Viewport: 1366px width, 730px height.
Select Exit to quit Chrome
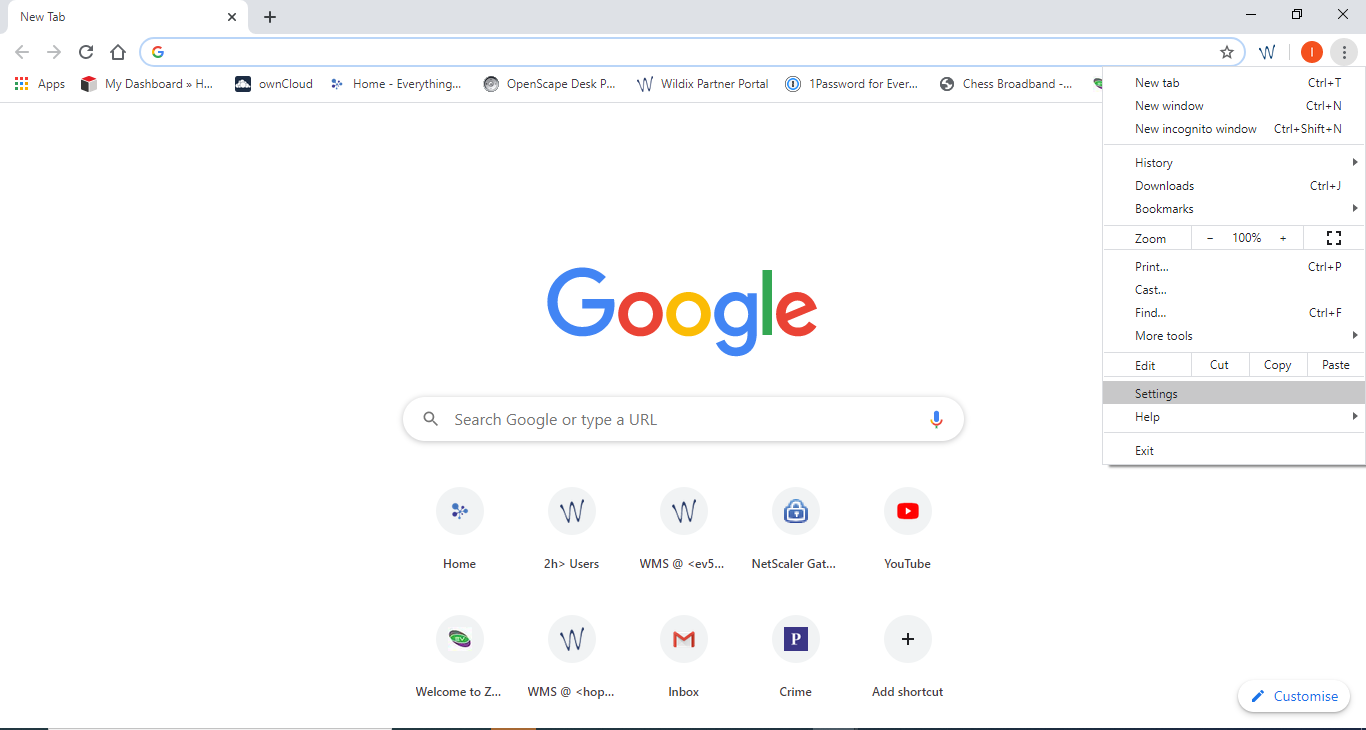(1234, 451)
